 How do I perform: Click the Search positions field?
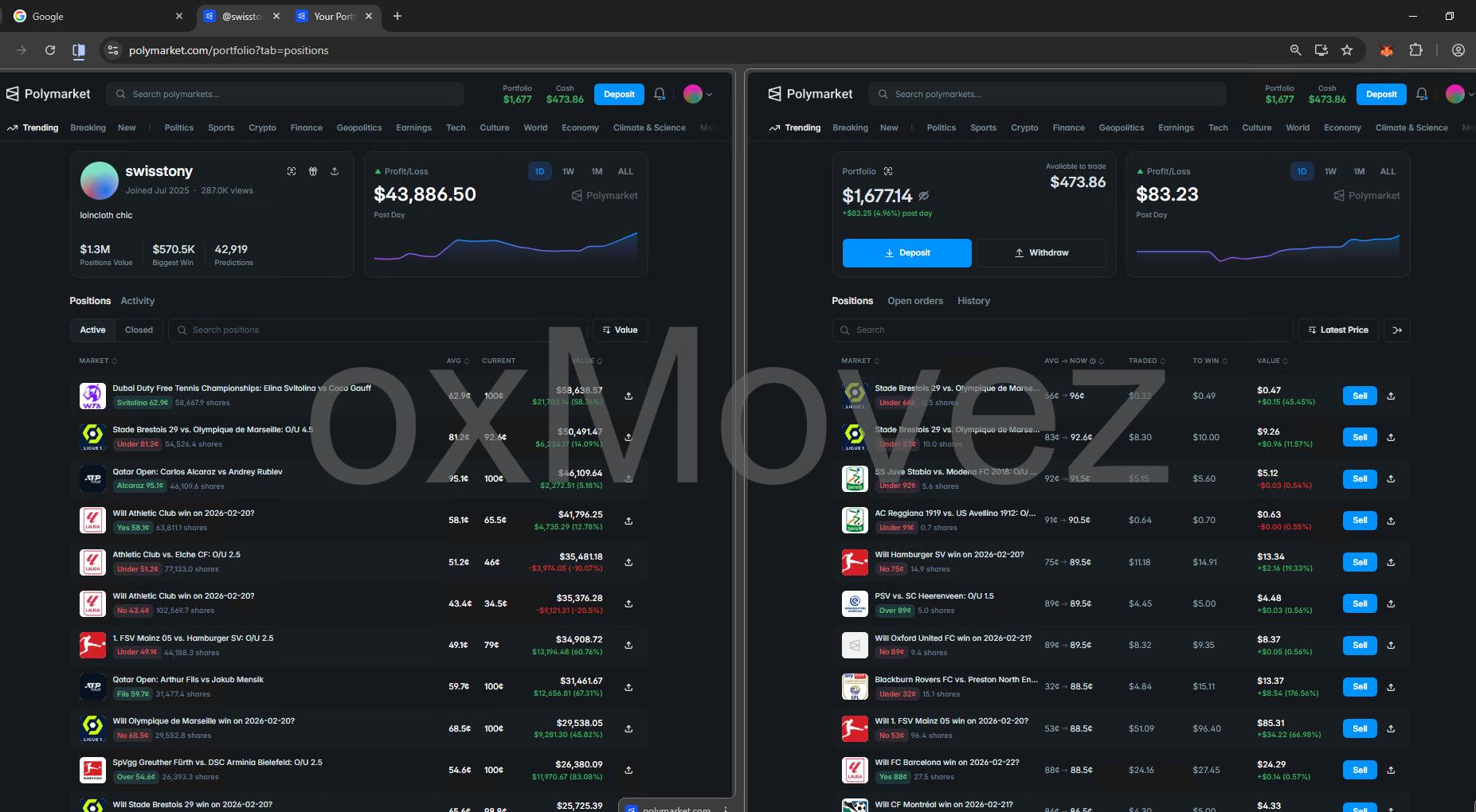tap(378, 330)
